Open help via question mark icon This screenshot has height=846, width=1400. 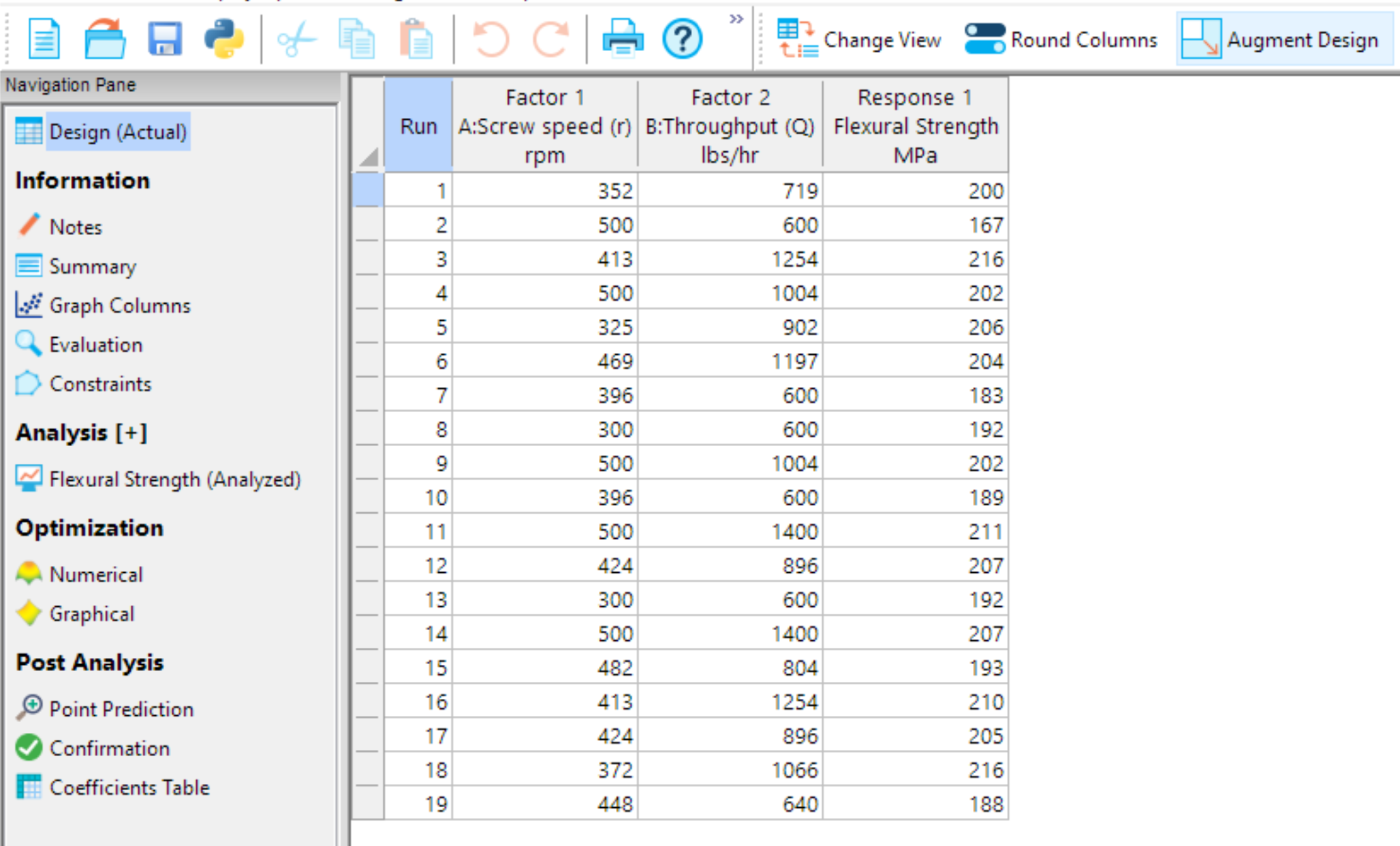(682, 39)
